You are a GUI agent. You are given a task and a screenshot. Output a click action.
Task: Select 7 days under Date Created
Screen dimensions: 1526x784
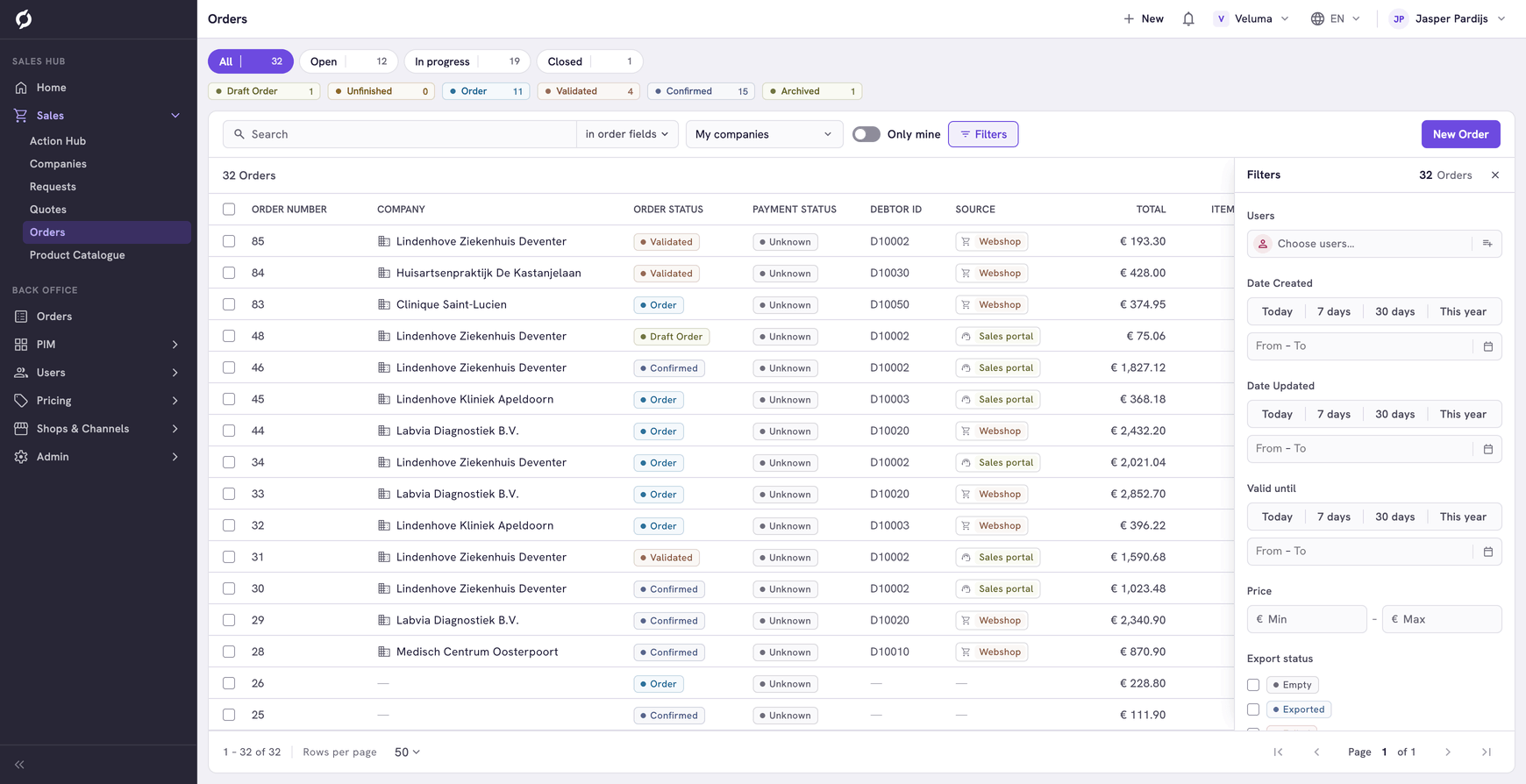pos(1334,311)
